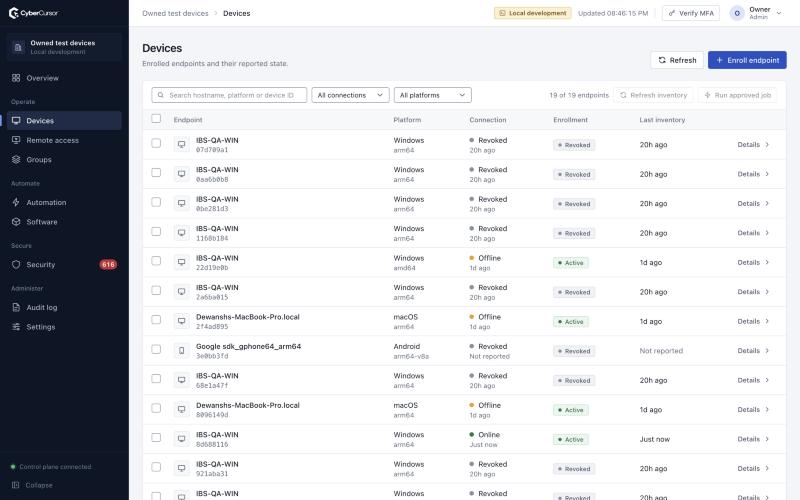Open the Overview page
Viewport: 800px width, 500px height.
coord(64,78)
